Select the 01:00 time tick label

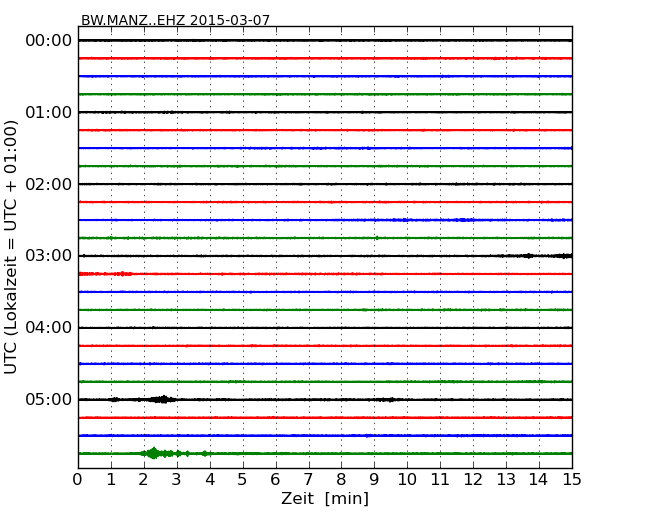(48, 112)
